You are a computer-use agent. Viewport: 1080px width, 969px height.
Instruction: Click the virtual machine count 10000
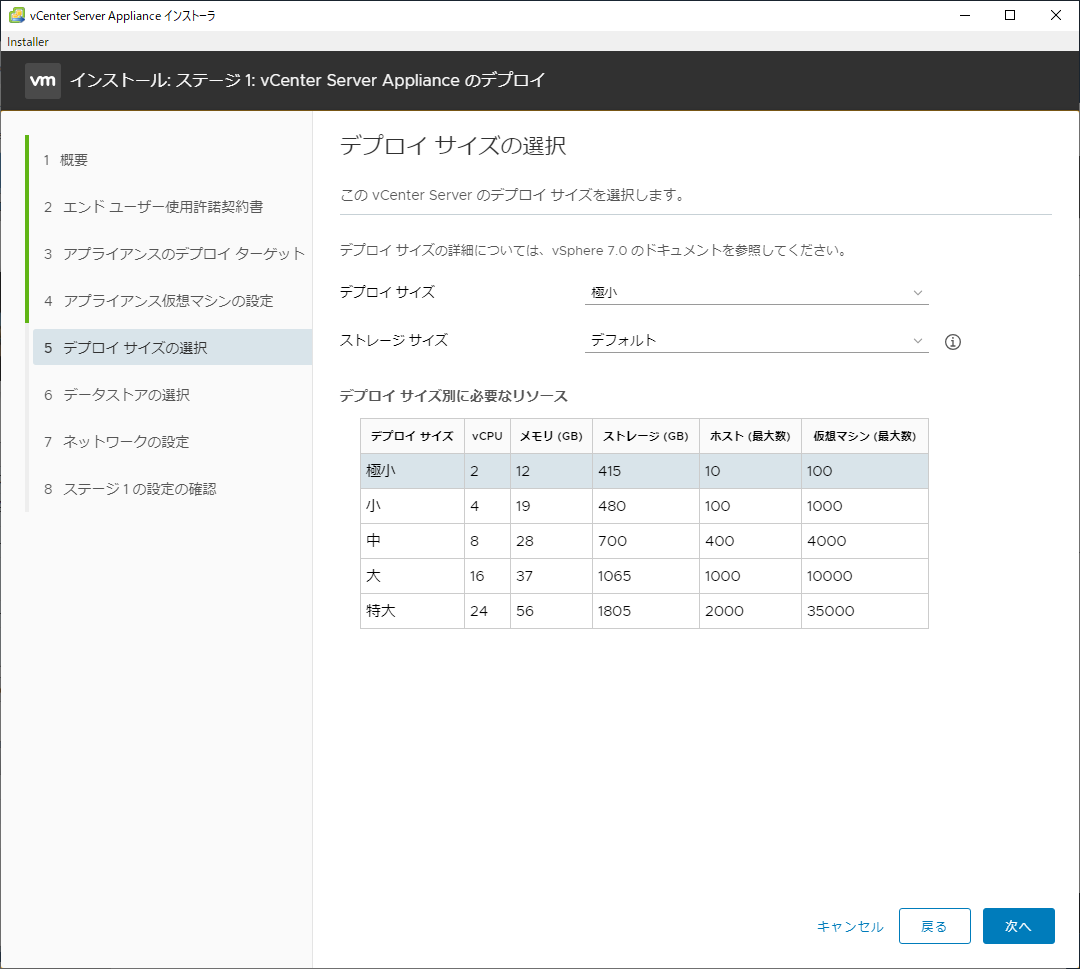point(829,576)
